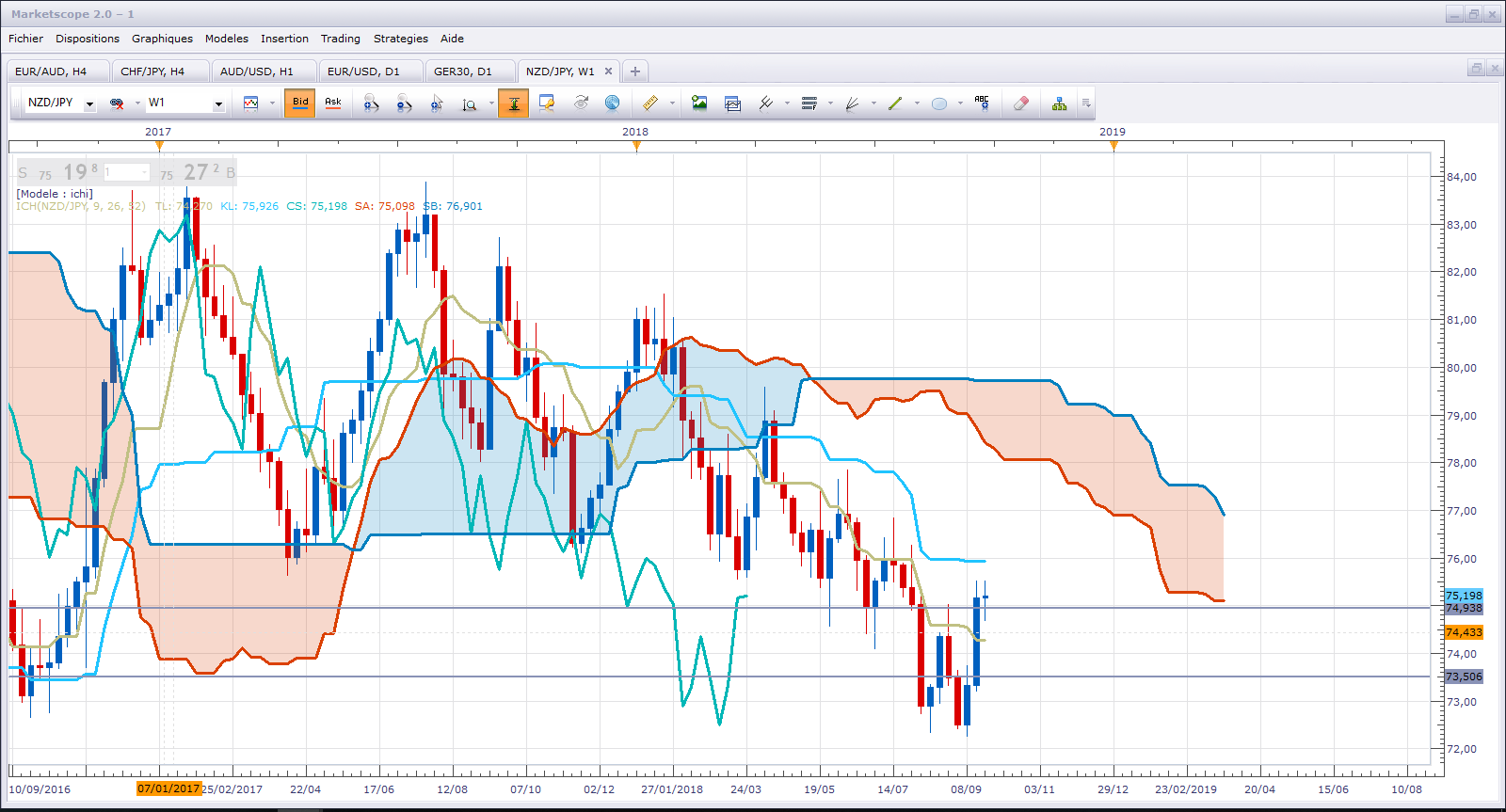Open the Dispositions menu

tap(88, 39)
